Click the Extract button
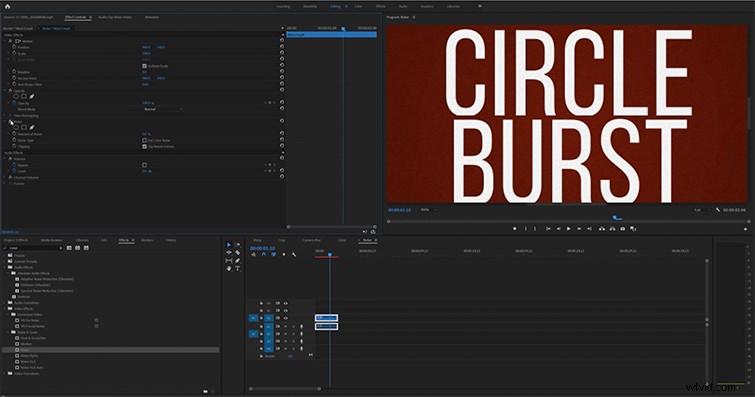The width and height of the screenshot is (755, 397). (612, 229)
